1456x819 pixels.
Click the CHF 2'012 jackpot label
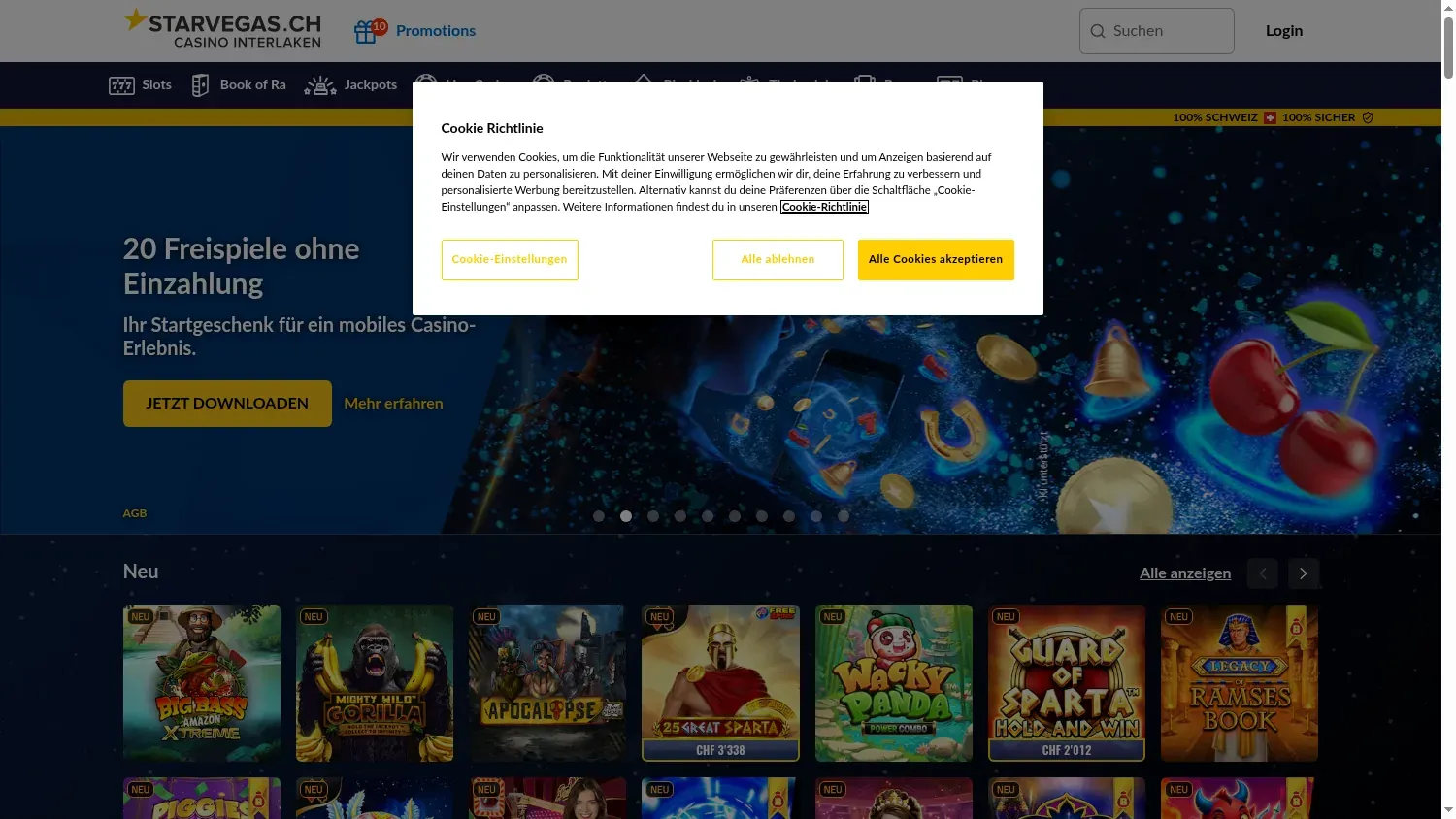coord(1067,750)
